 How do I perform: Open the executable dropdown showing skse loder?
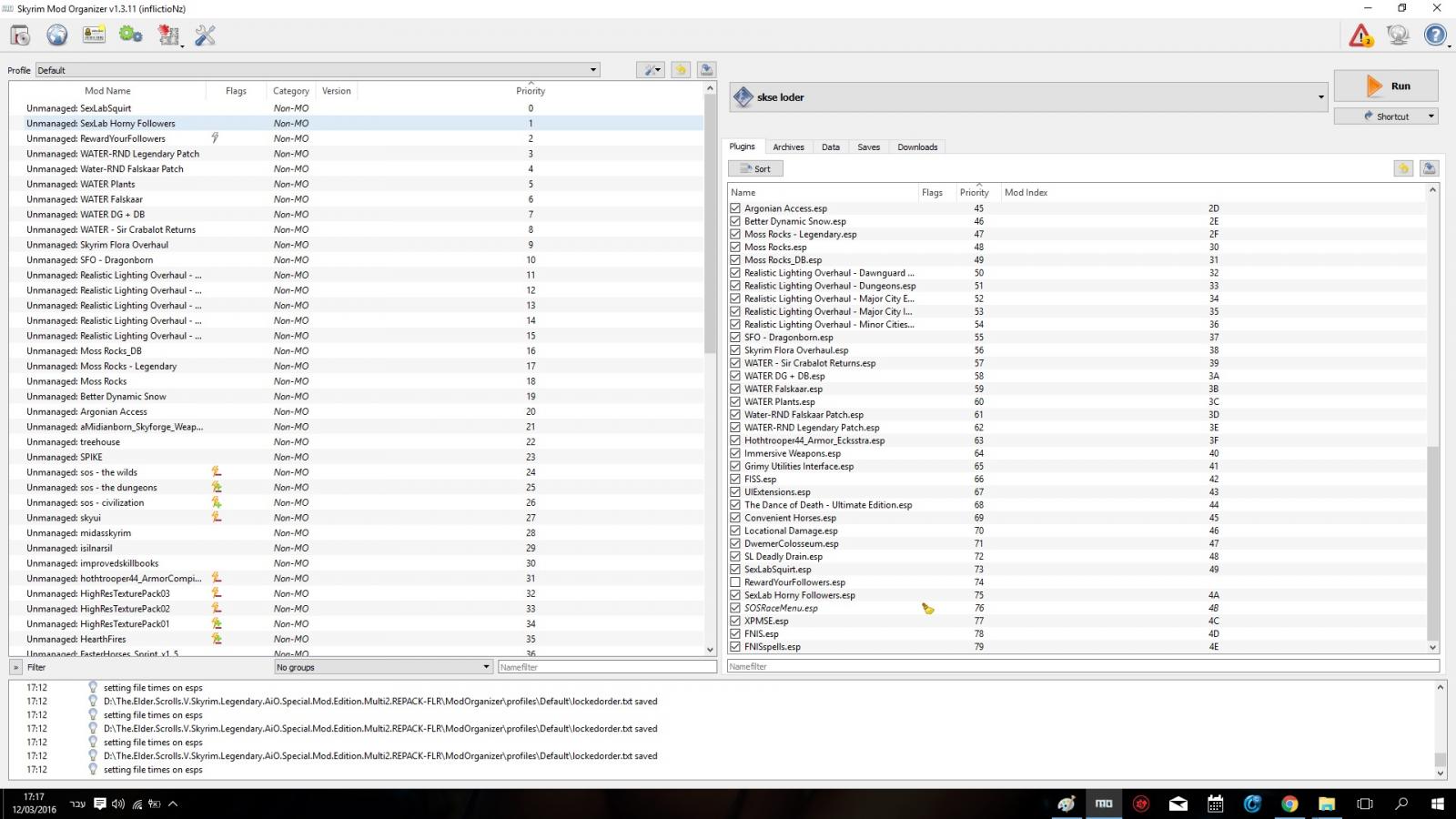(x=1028, y=97)
